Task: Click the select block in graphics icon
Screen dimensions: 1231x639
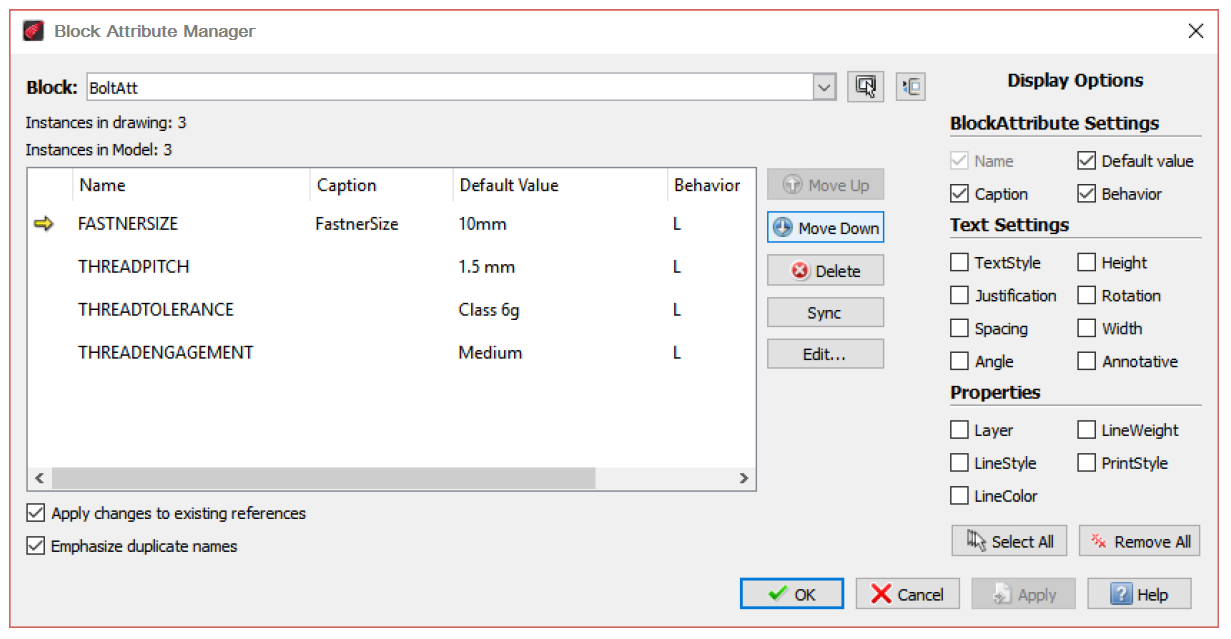Action: (866, 87)
